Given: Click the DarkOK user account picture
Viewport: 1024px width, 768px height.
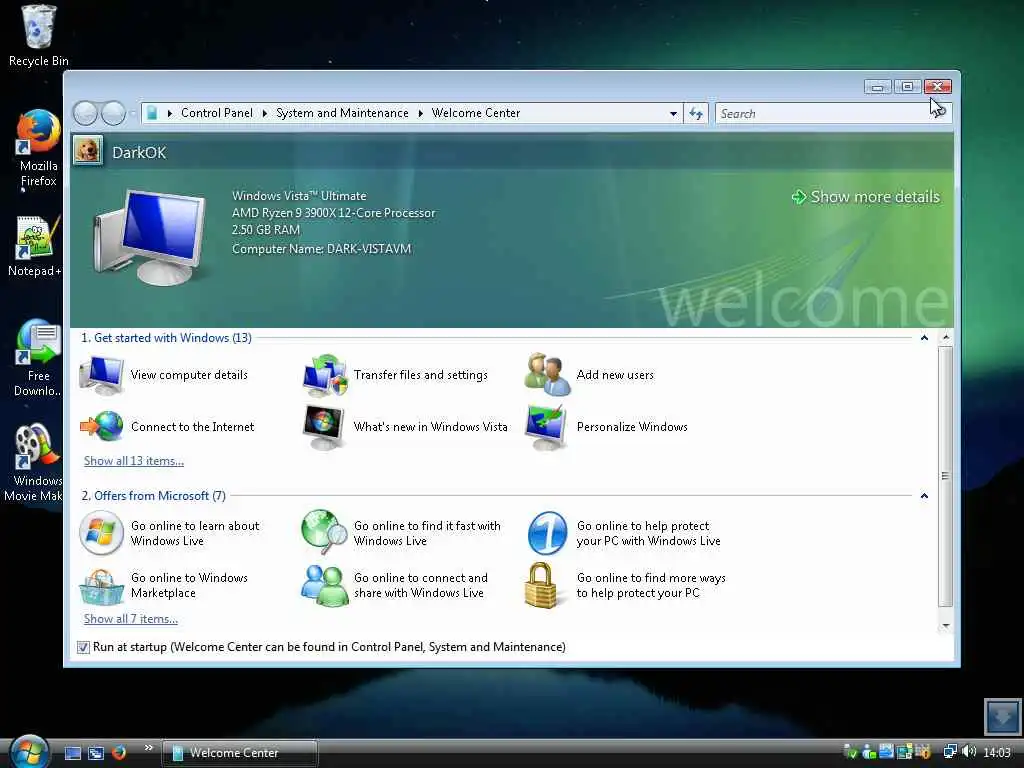Looking at the screenshot, I should click(88, 151).
